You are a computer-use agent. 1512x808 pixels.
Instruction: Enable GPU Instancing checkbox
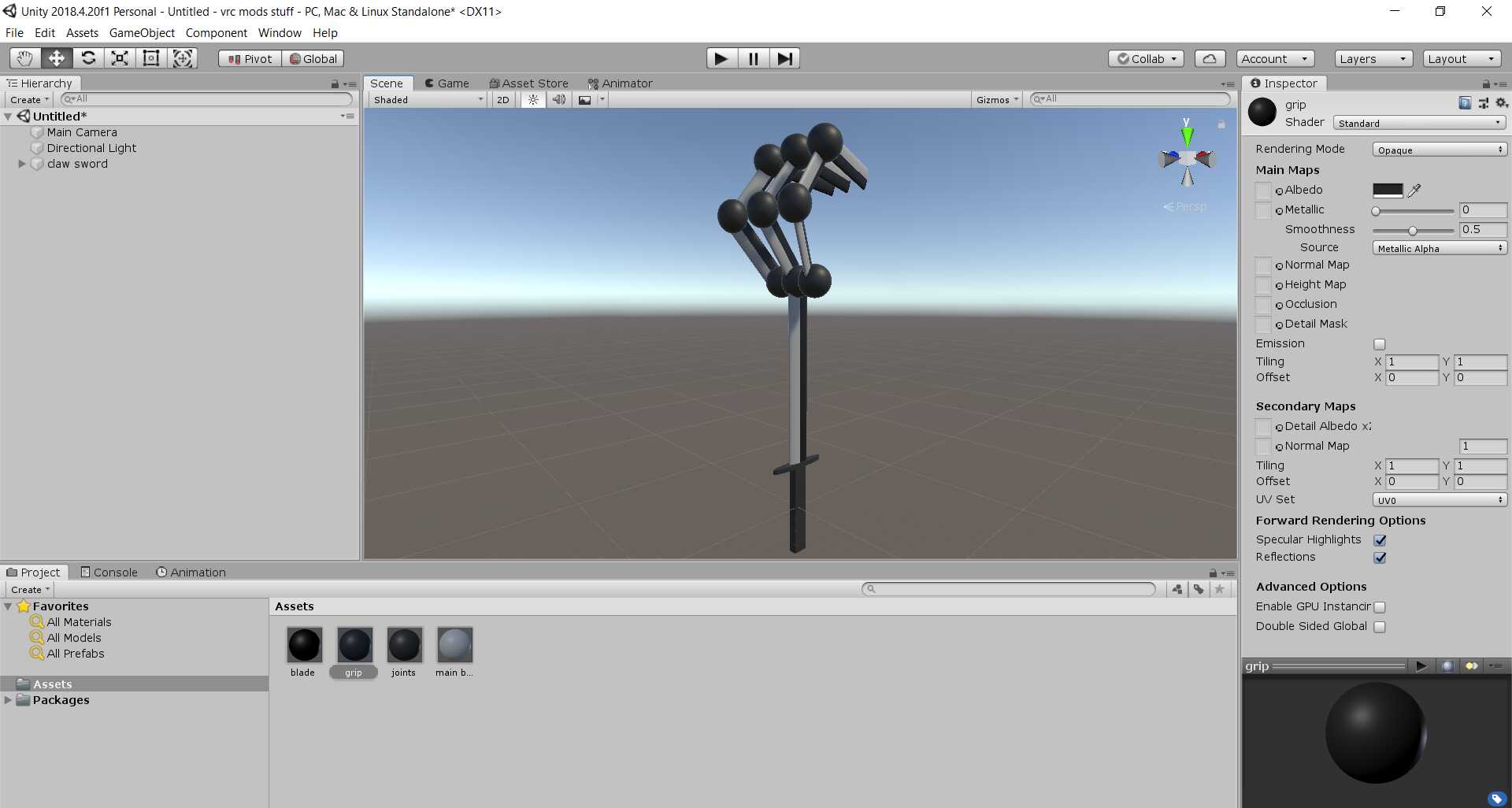(1380, 607)
